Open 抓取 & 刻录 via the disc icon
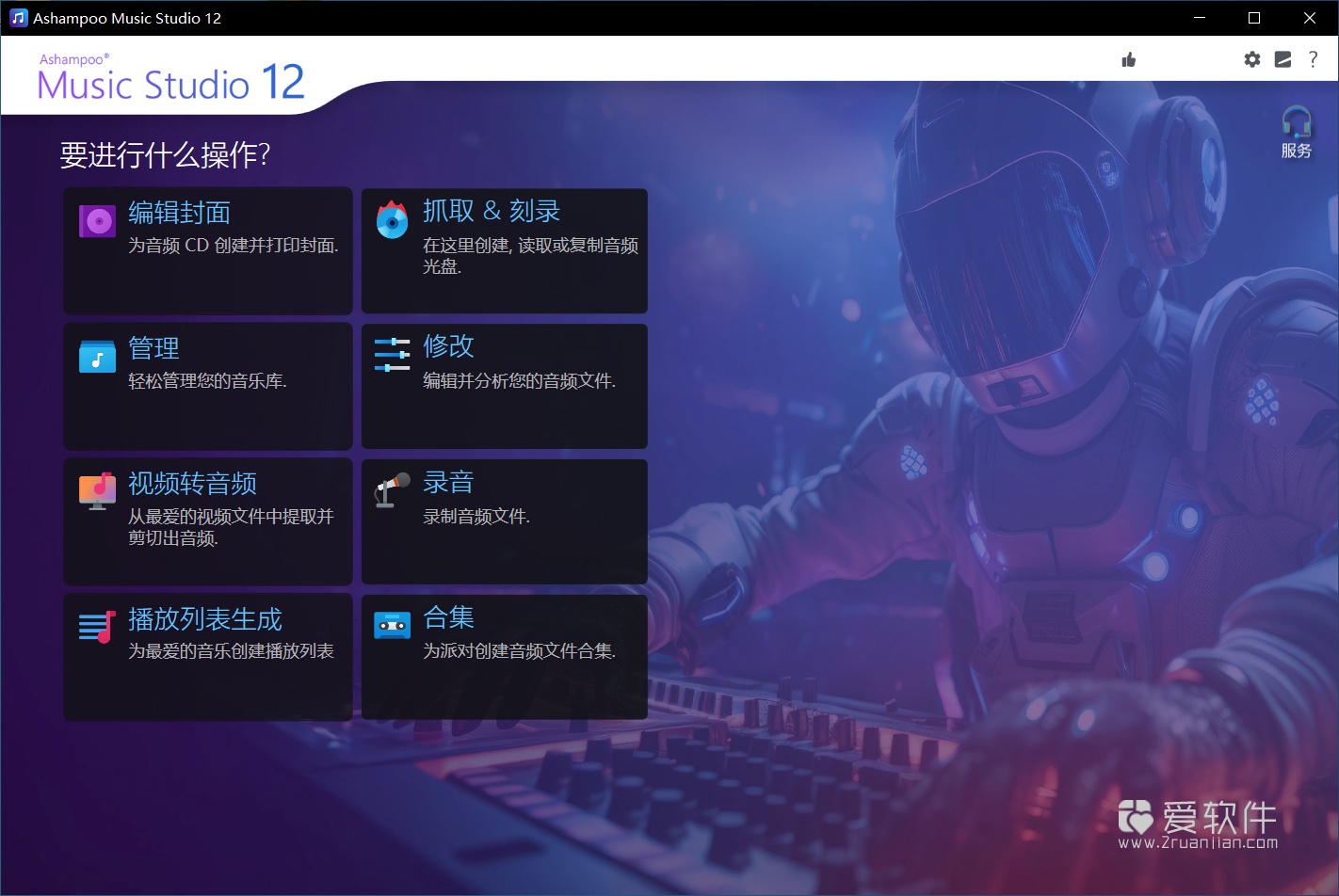Viewport: 1339px width, 896px height. 392,219
